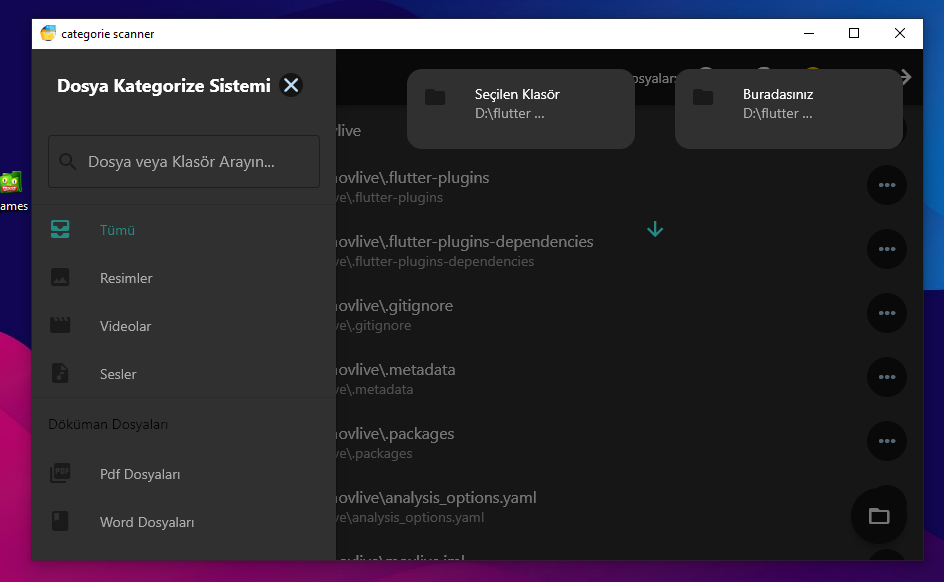The height and width of the screenshot is (582, 944).
Task: Open more options for .flutter-plugins-dependencies file
Action: pos(887,249)
